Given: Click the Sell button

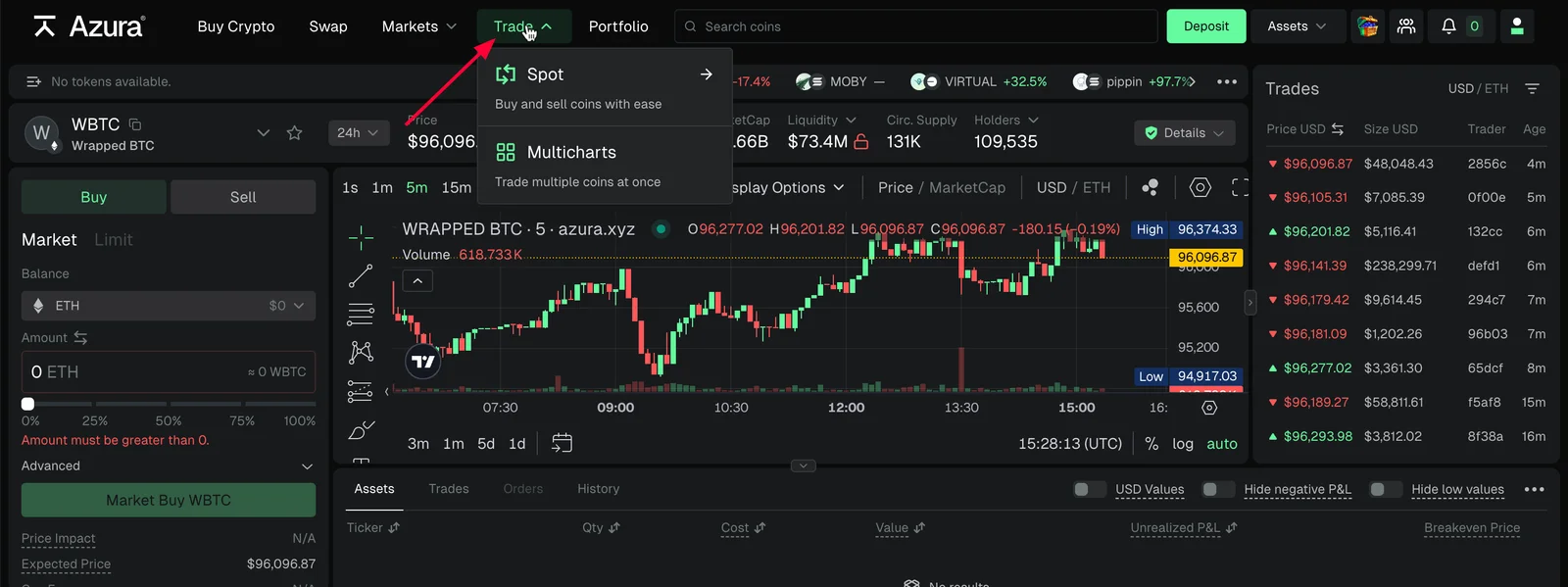Looking at the screenshot, I should 243,197.
